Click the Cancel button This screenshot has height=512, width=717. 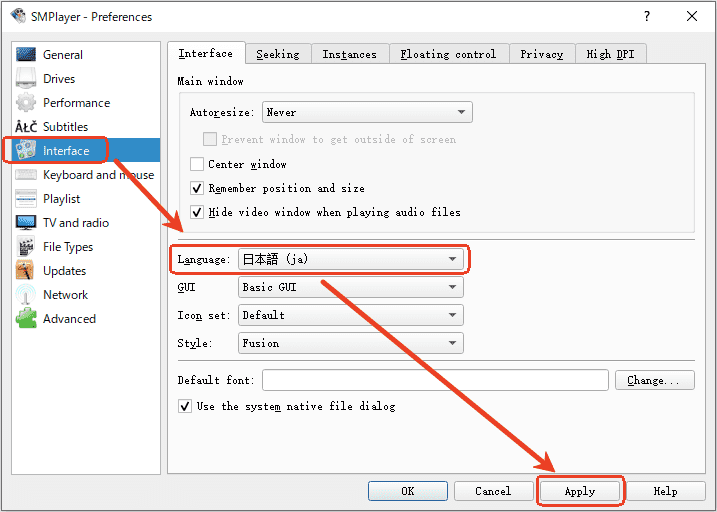(x=493, y=491)
